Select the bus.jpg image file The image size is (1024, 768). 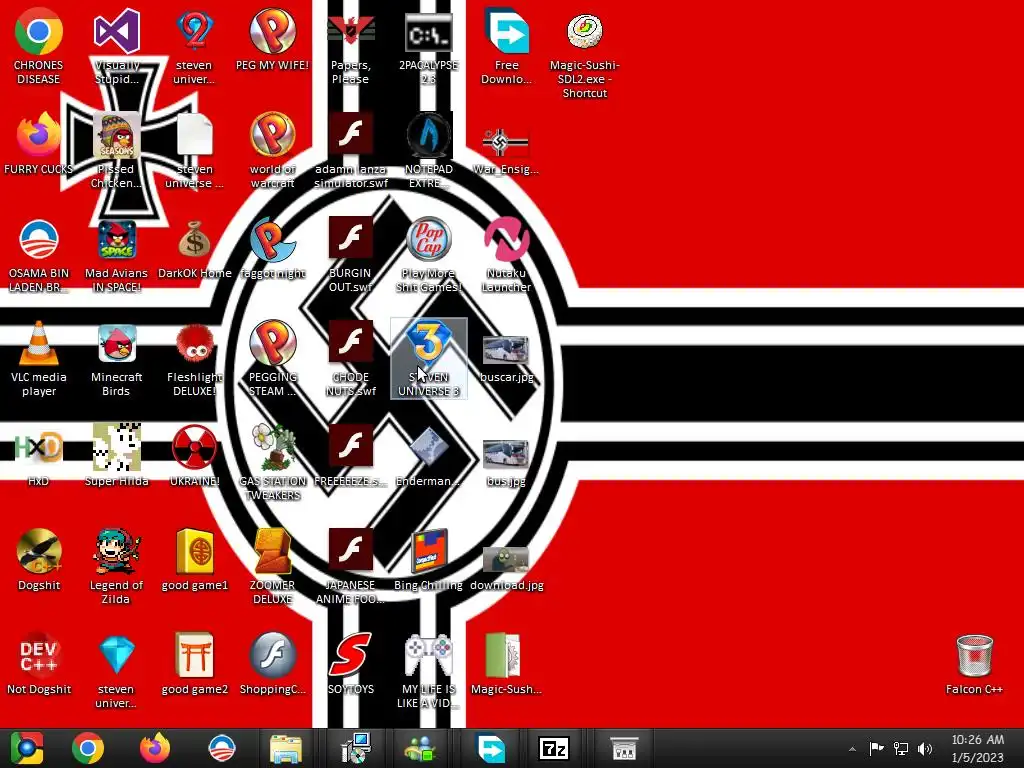coord(506,462)
